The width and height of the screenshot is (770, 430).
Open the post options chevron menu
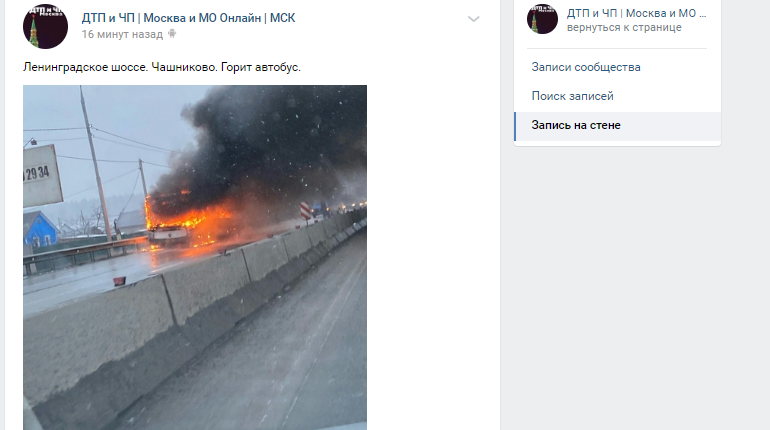[473, 19]
